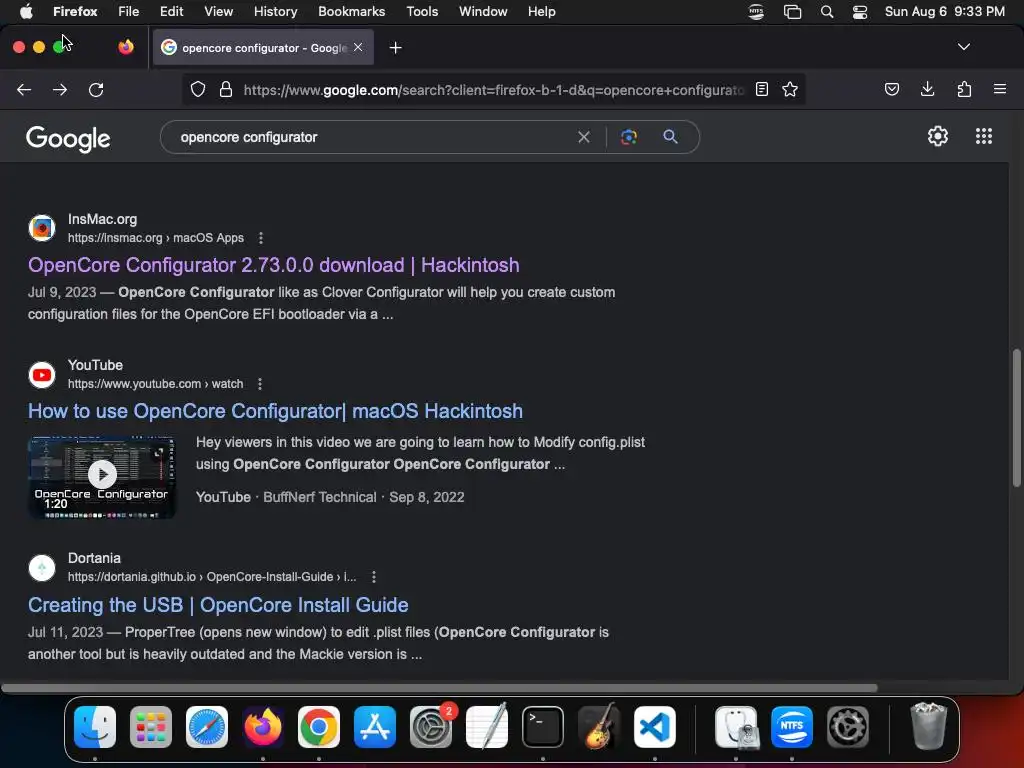Close the opencore configurator tab
This screenshot has width=1024, height=768.
point(358,47)
